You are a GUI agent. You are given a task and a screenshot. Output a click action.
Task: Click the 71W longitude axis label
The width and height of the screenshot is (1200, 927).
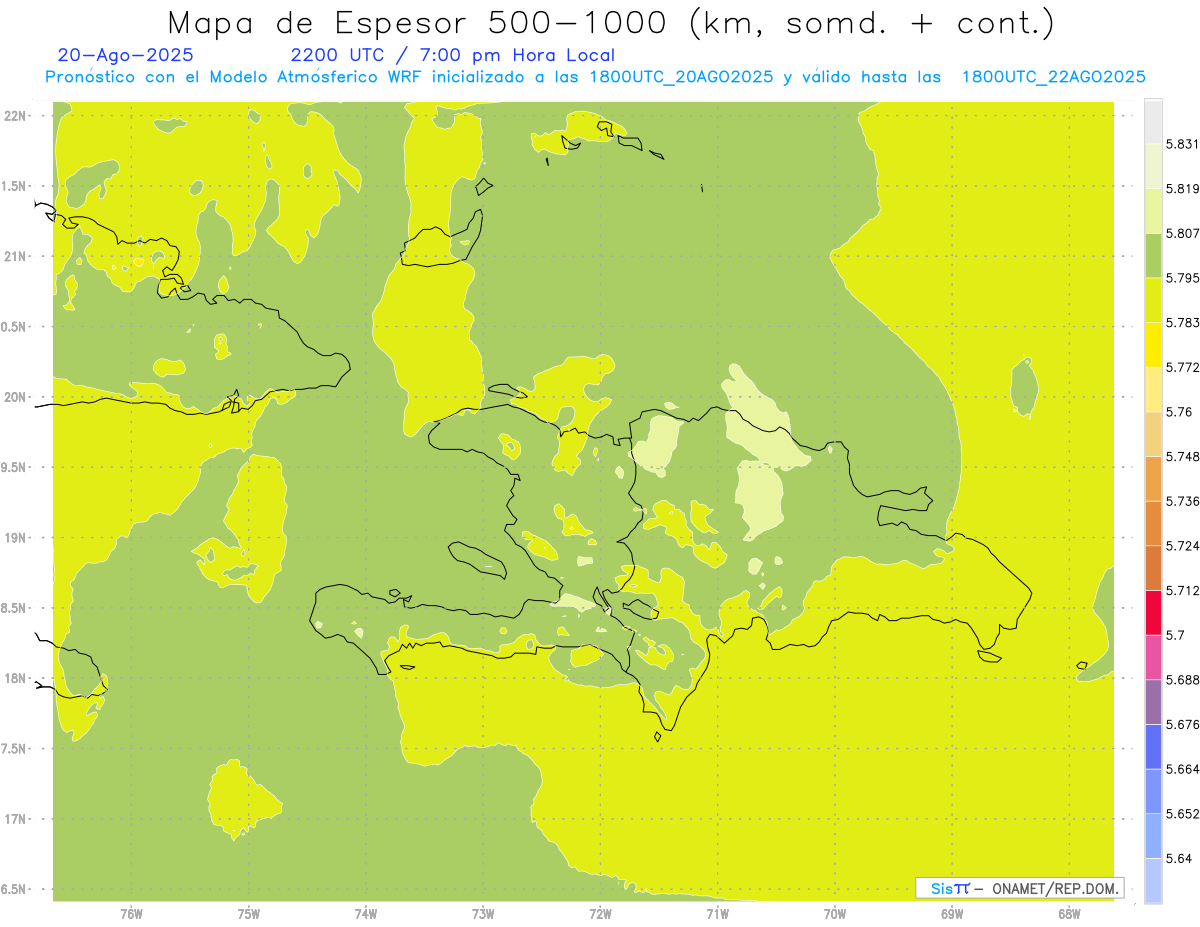point(717,915)
